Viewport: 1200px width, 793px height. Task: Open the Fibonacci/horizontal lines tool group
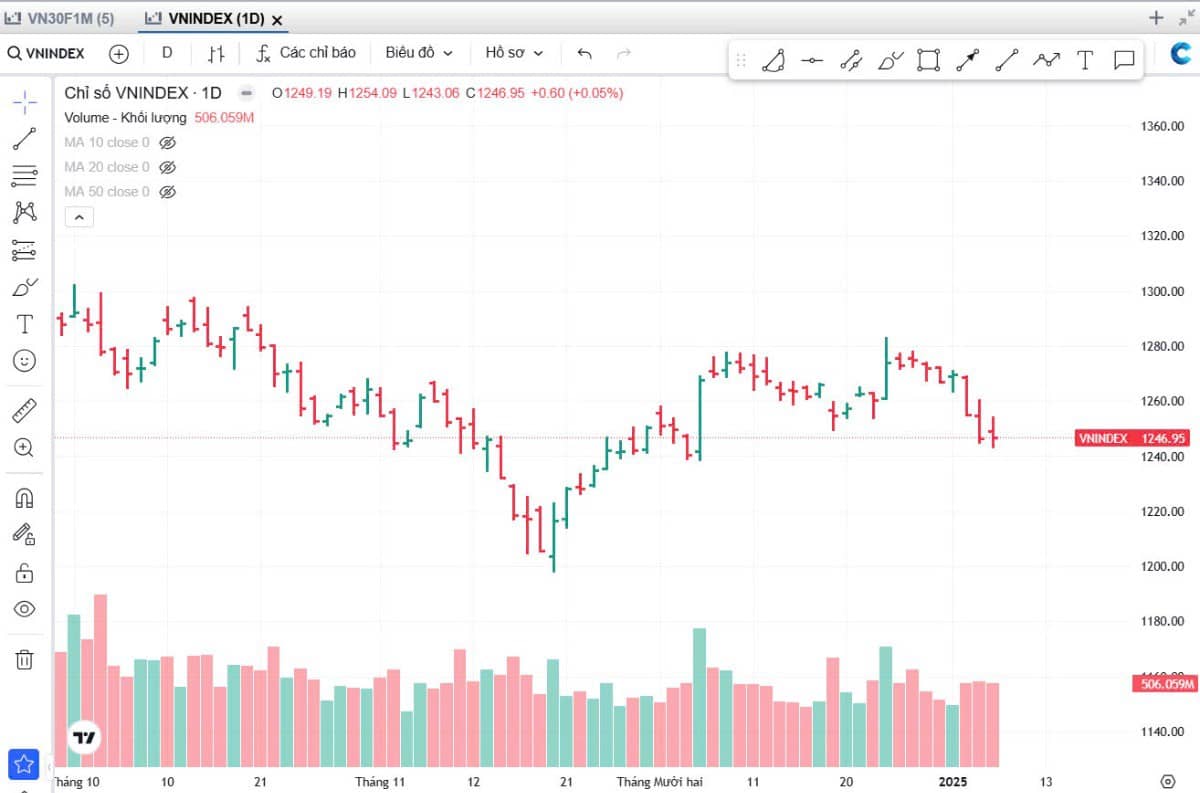25,176
